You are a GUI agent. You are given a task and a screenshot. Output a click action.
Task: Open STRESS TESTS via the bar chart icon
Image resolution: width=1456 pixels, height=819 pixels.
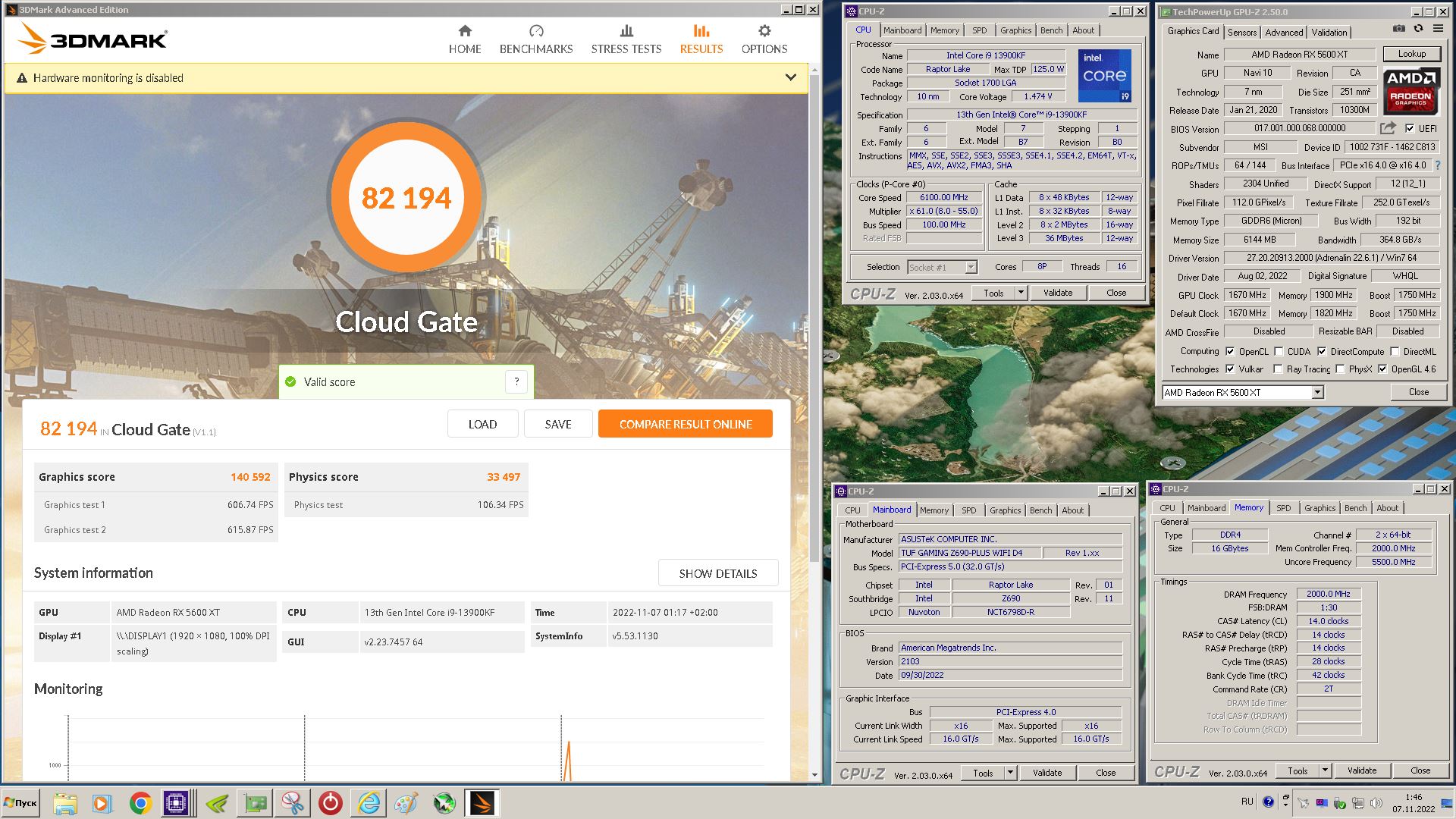click(x=626, y=31)
